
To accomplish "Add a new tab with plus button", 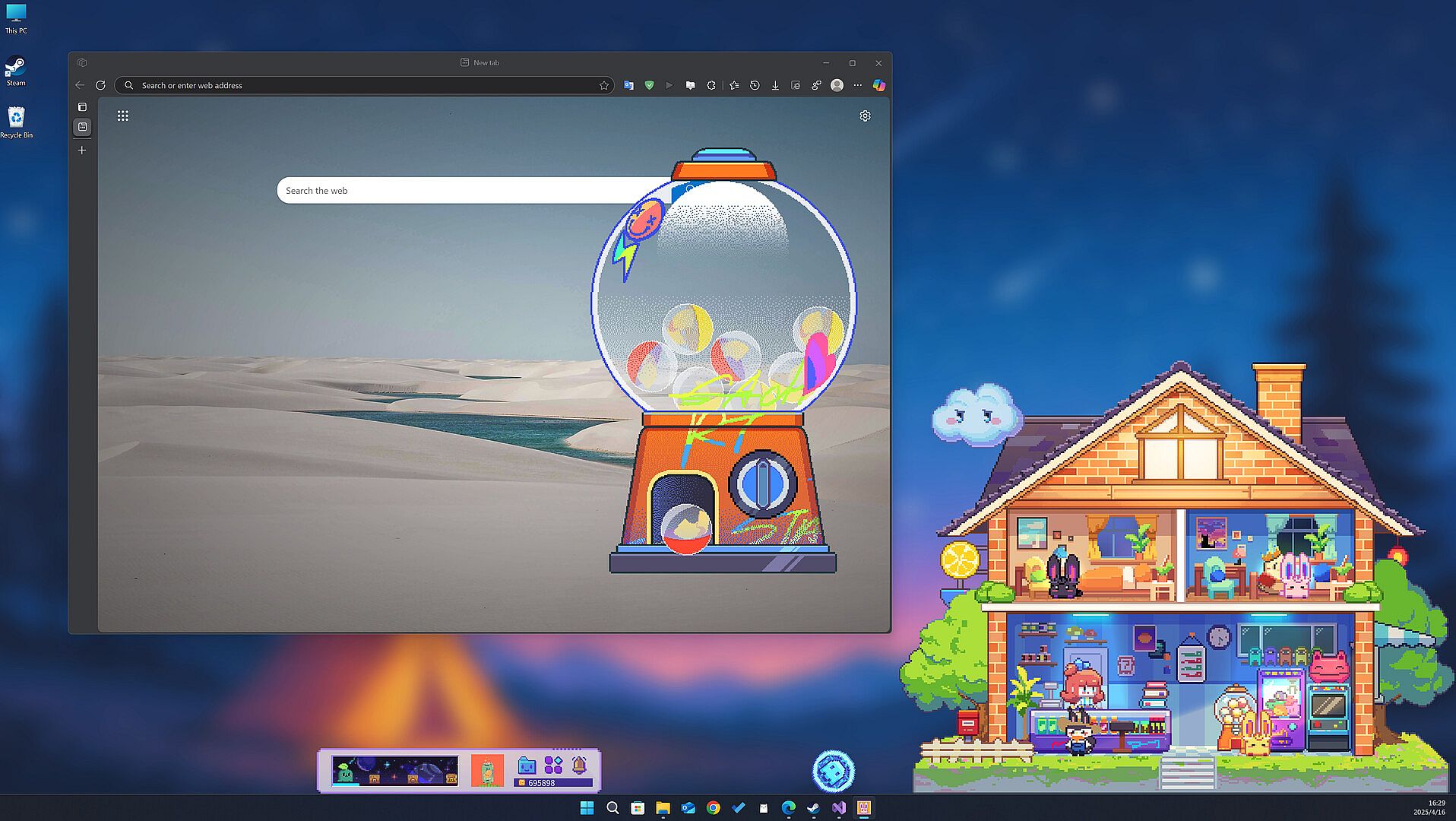I will click(x=82, y=151).
